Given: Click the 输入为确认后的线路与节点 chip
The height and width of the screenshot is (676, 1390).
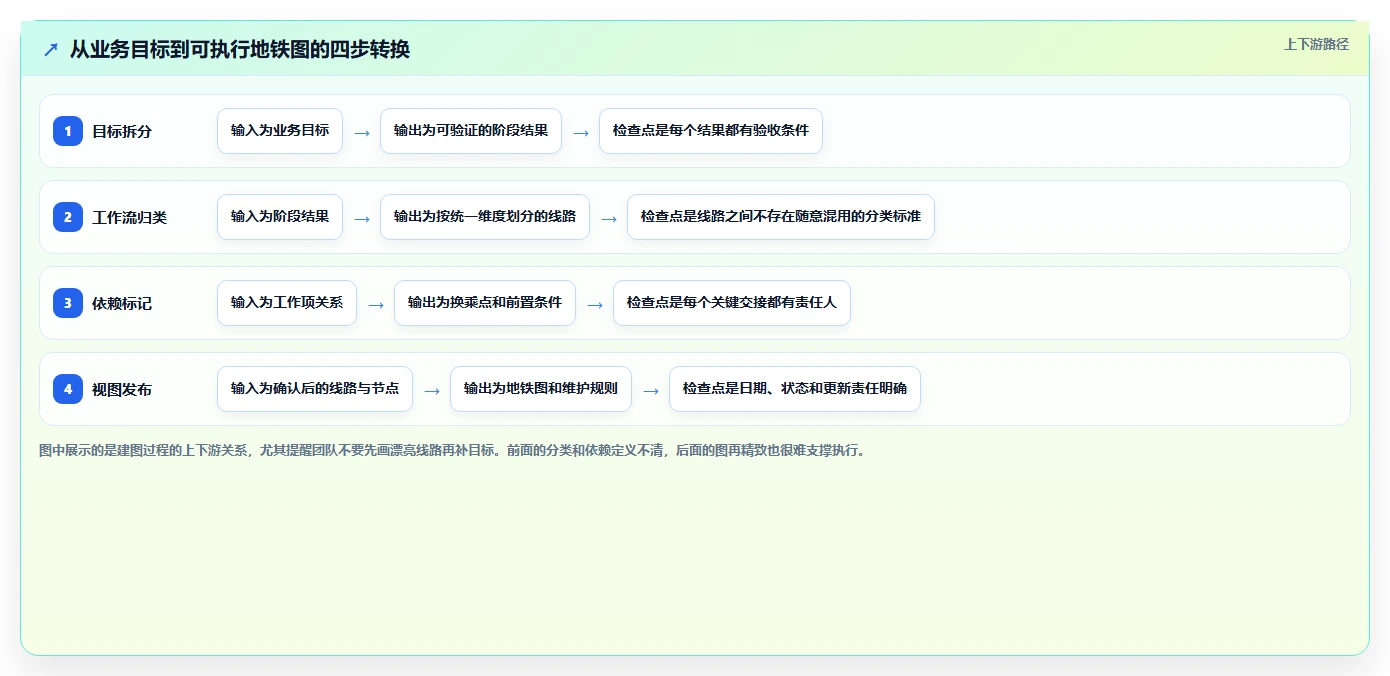Looking at the screenshot, I should tap(315, 389).
